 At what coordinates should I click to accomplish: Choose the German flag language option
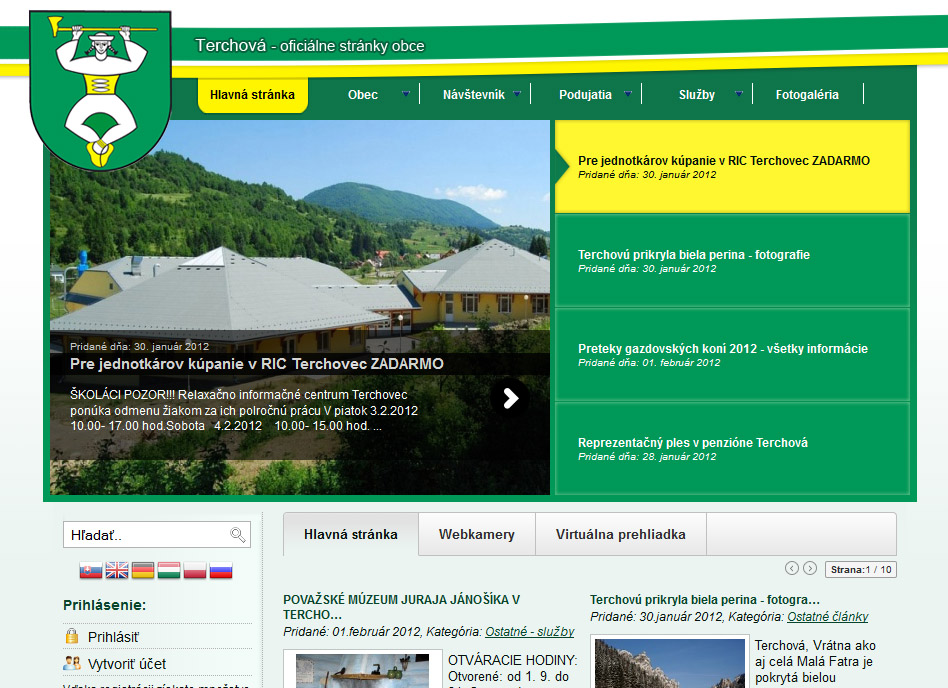click(x=143, y=570)
